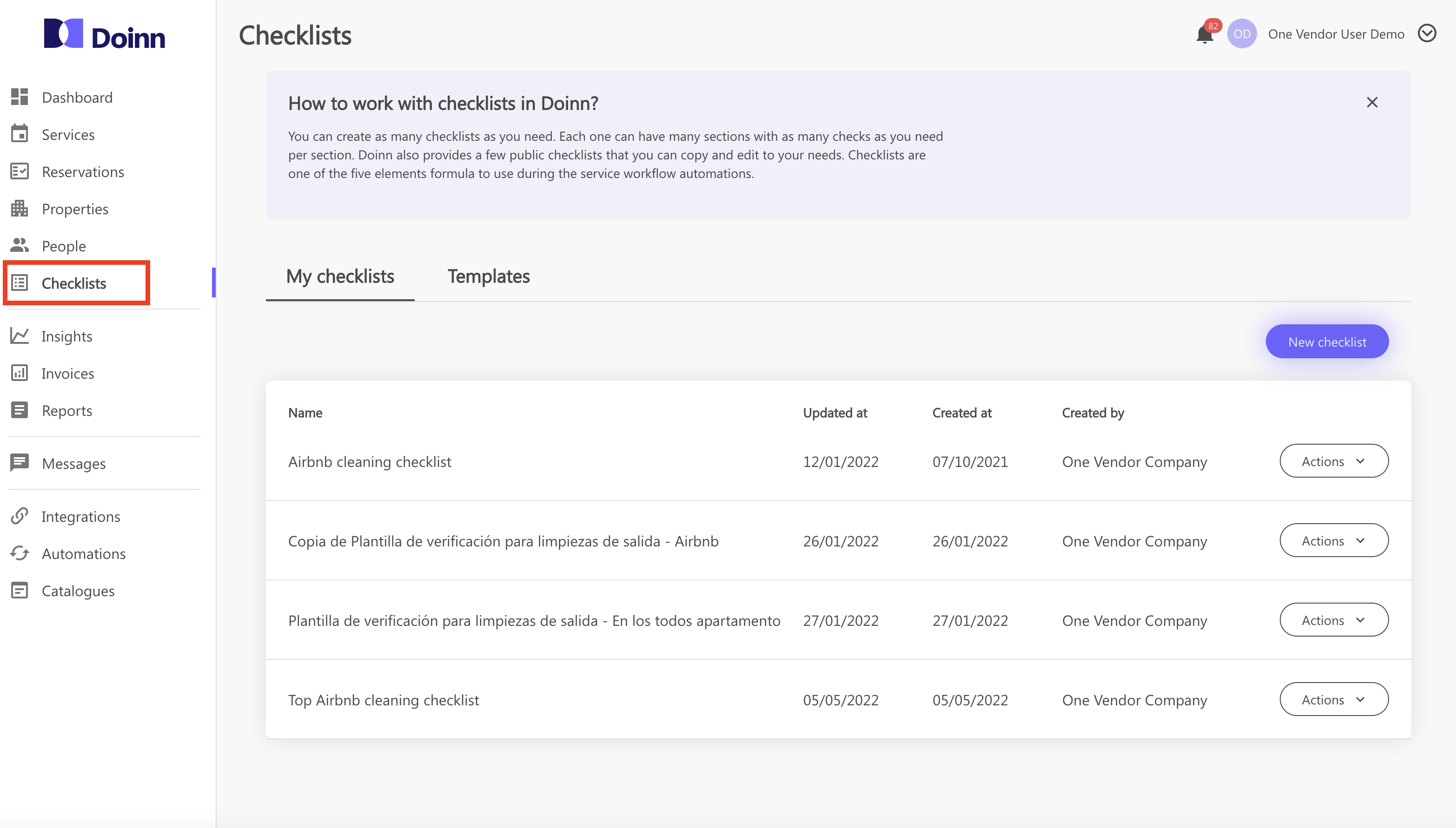Click the One Vendor User Demo name

[1336, 34]
